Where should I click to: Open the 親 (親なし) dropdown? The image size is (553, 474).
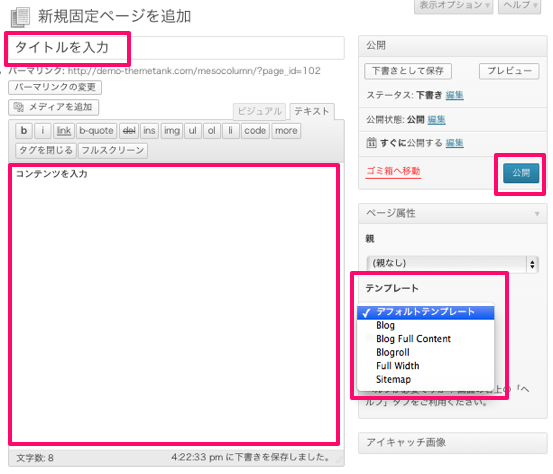452,263
